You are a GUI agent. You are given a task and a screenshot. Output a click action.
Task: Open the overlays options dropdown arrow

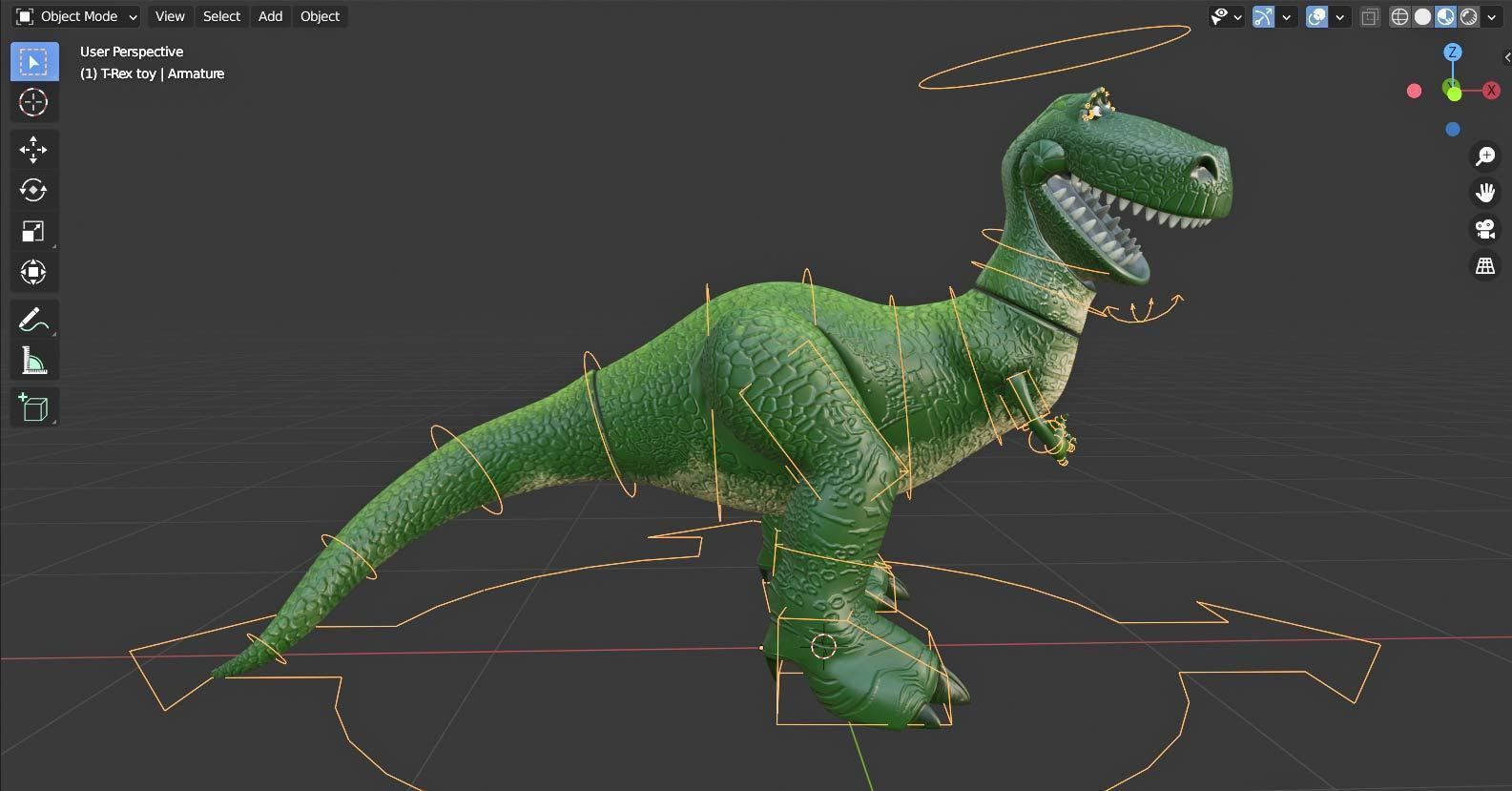coord(1340,16)
